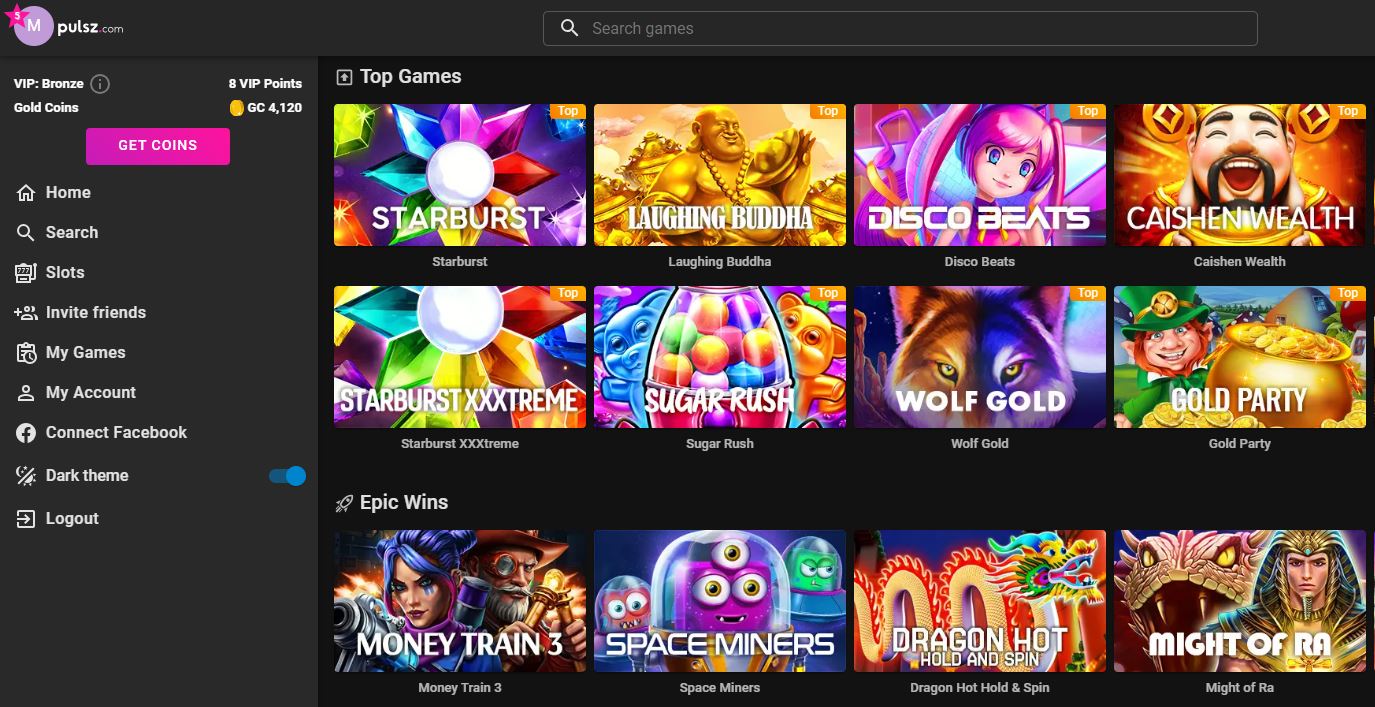Click the GC 4,120 balance text
1375x707 pixels.
click(275, 107)
